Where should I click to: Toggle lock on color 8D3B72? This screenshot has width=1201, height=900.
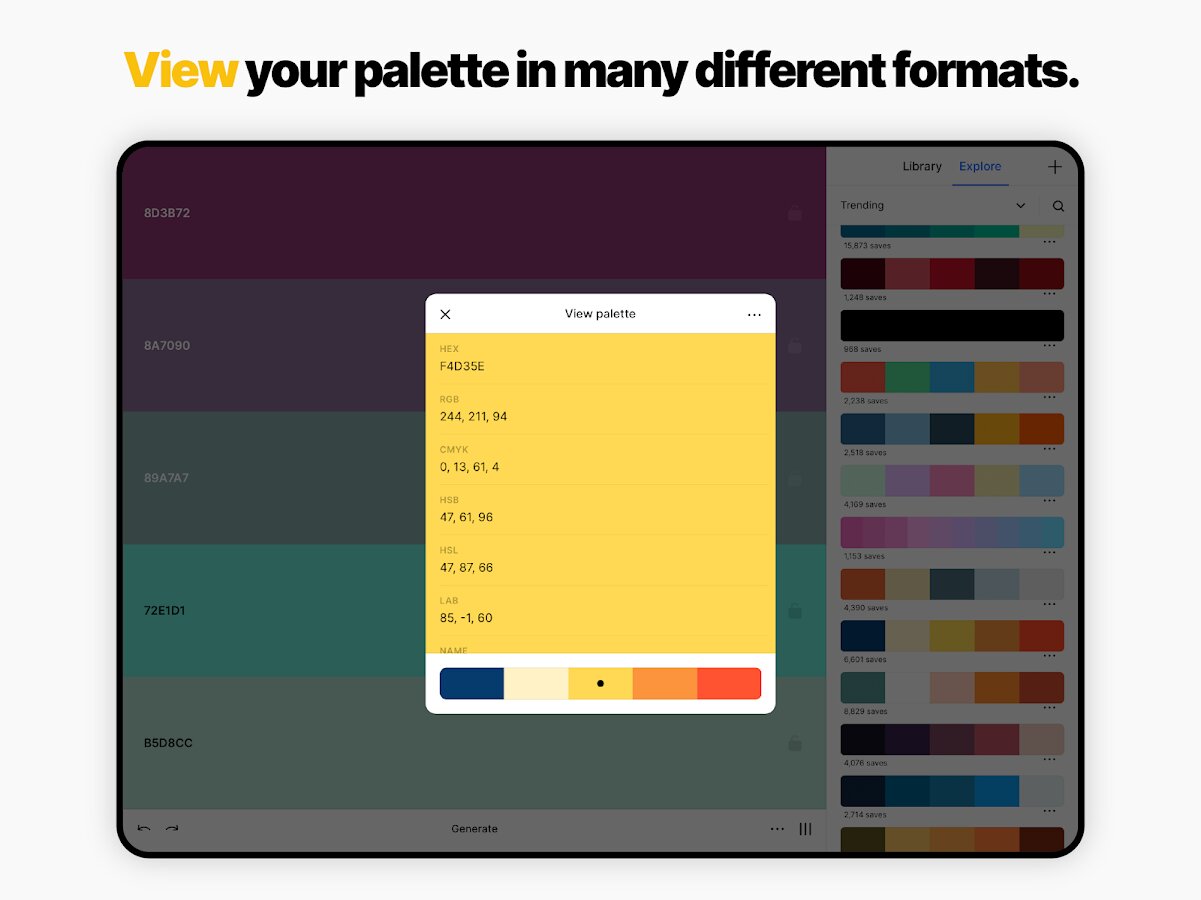[x=794, y=213]
